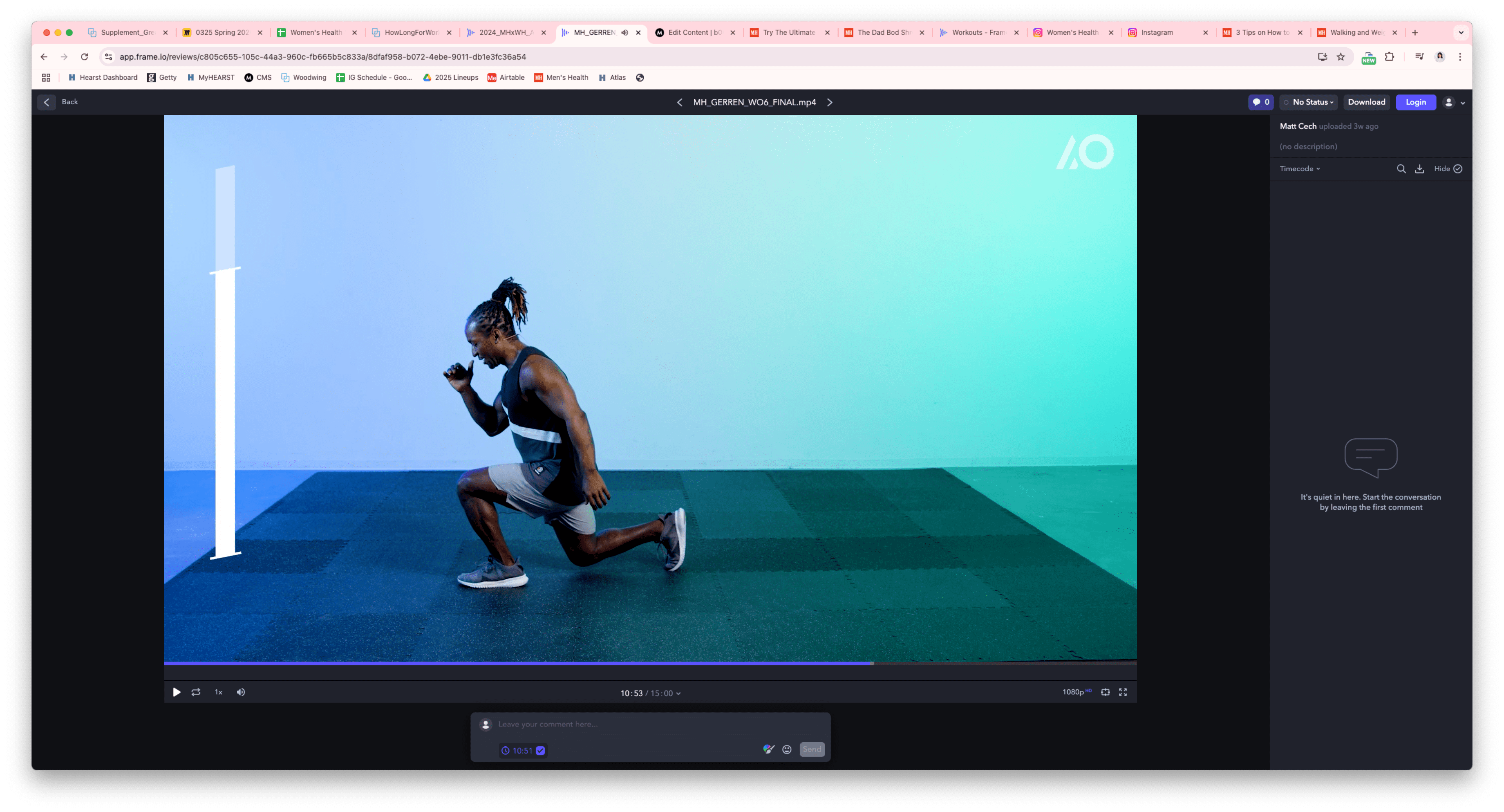Image resolution: width=1504 pixels, height=812 pixels.
Task: Open the comment drawing annotation tool
Action: click(768, 749)
